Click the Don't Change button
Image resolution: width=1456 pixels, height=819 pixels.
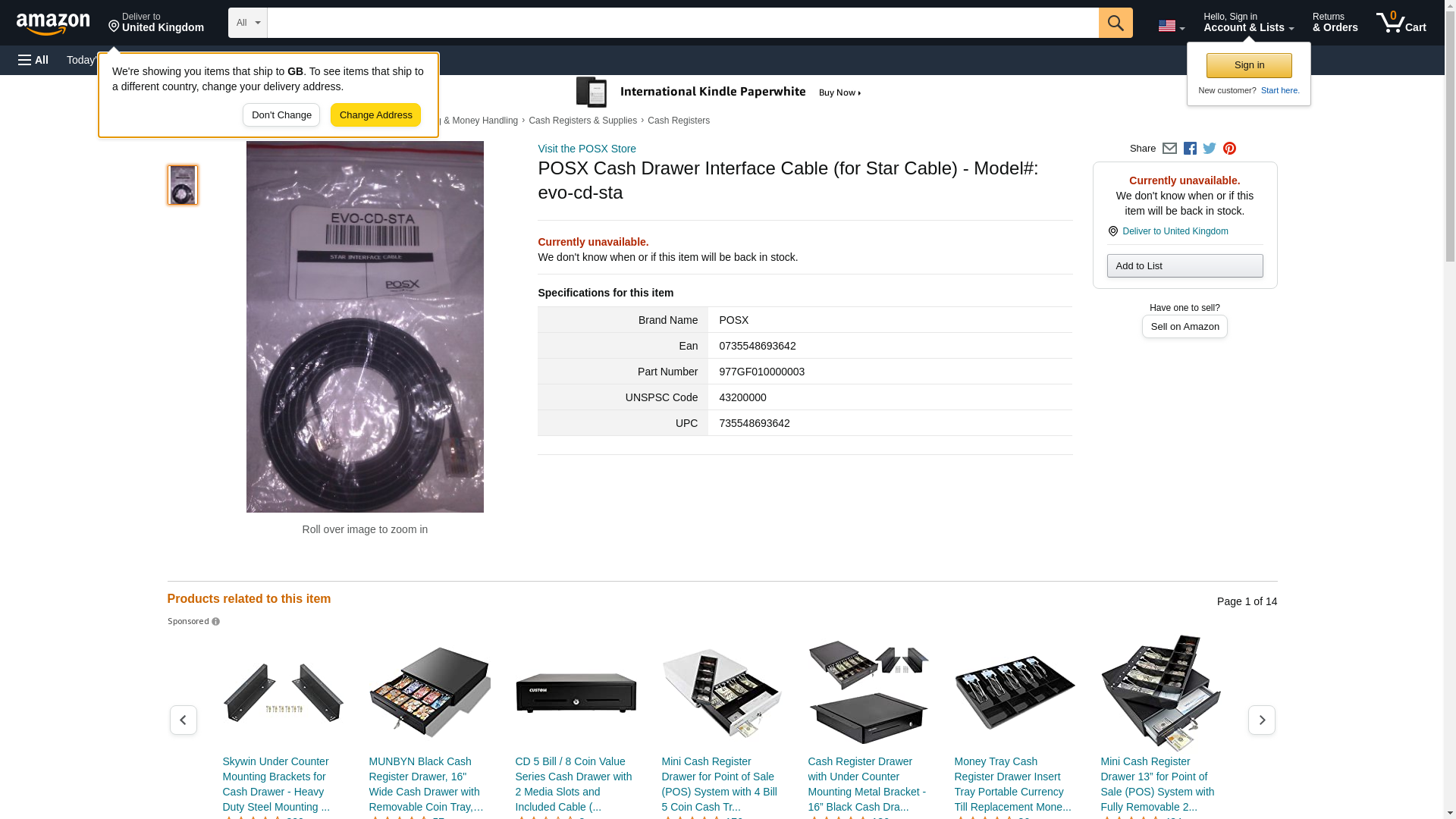click(281, 115)
